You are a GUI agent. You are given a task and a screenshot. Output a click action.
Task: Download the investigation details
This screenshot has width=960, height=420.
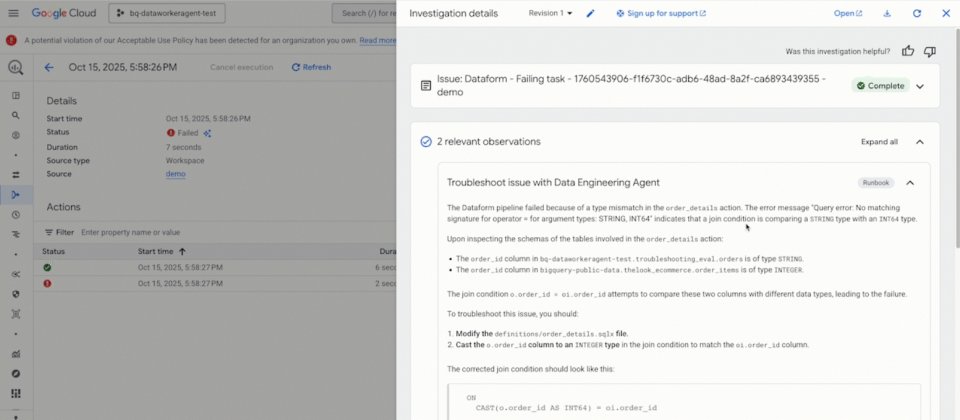[887, 14]
